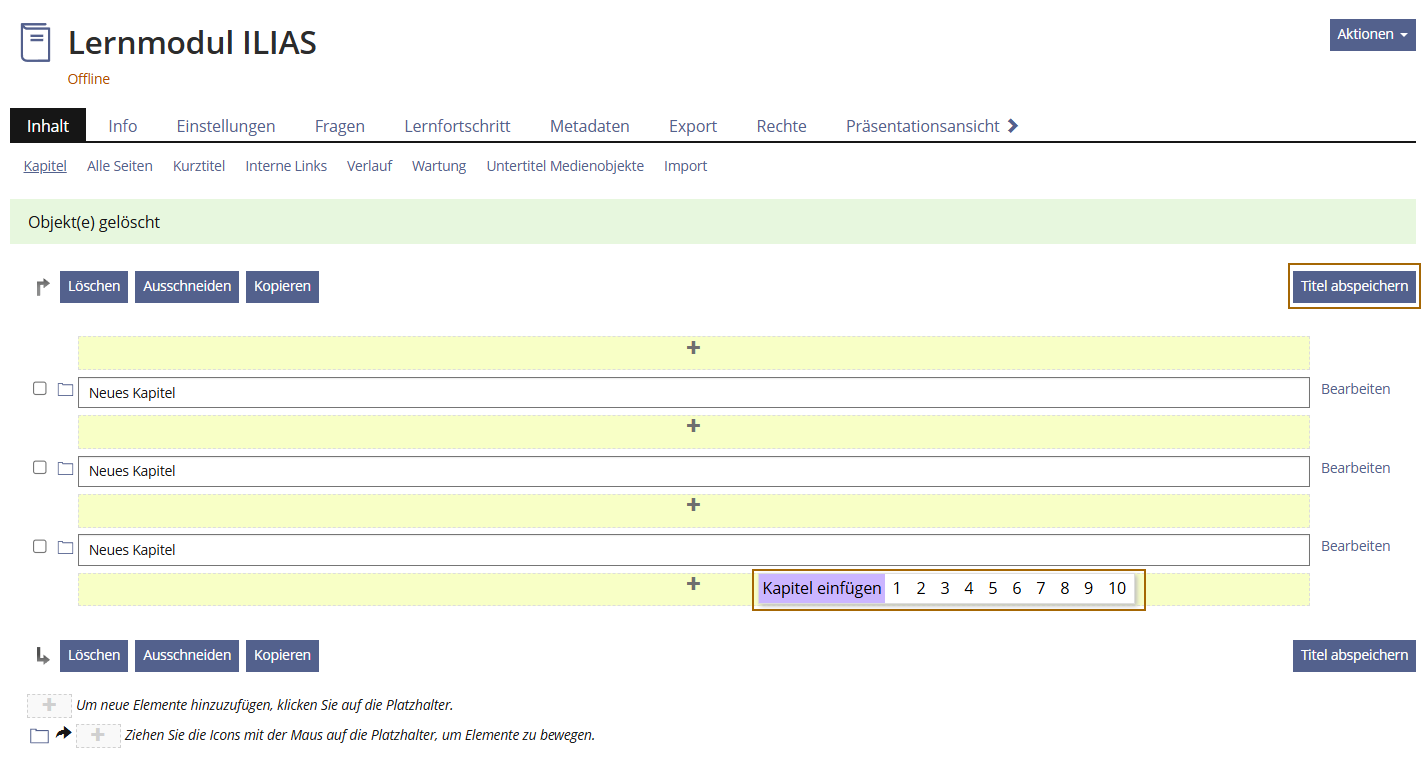Click the chevron arrow after Präsentationsansicht
Viewport: 1423px width, 761px height.
point(1013,126)
